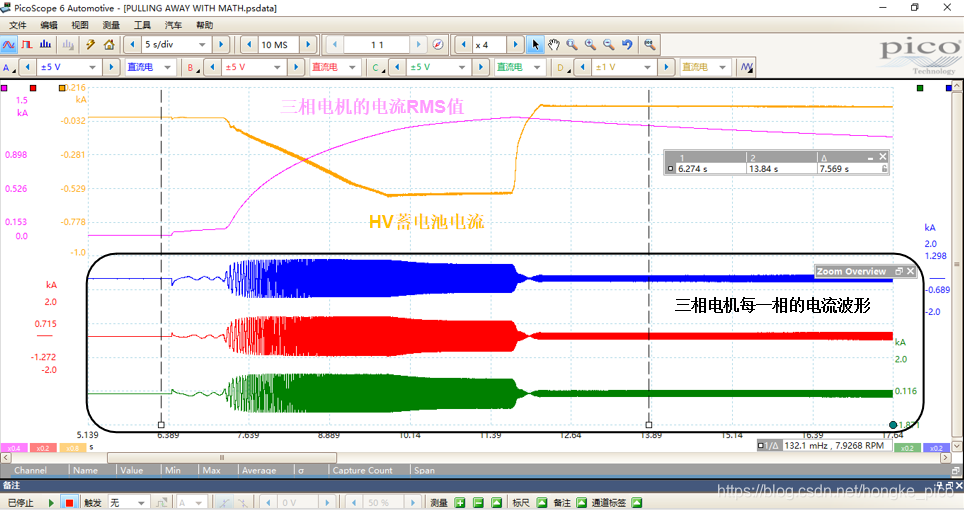Open the 帮助 menu
The width and height of the screenshot is (964, 510).
pos(205,25)
